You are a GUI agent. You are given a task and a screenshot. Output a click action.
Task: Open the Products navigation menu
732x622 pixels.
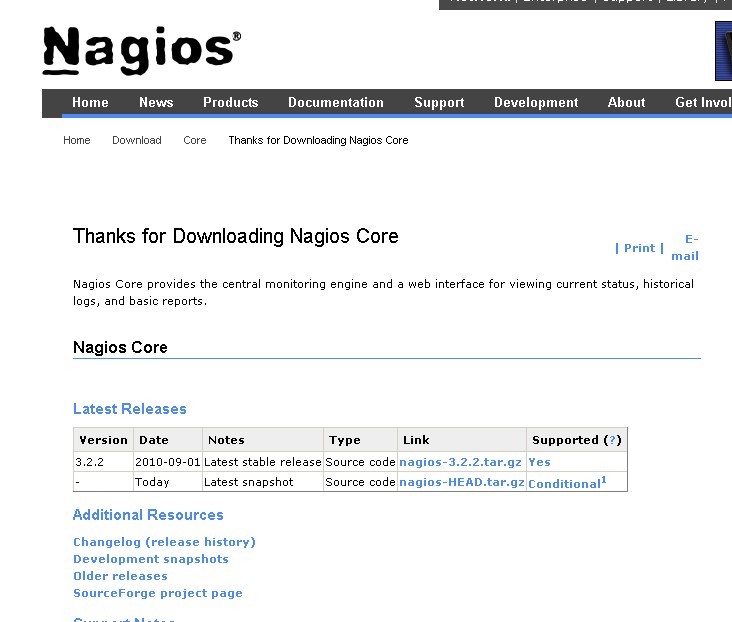[x=231, y=102]
